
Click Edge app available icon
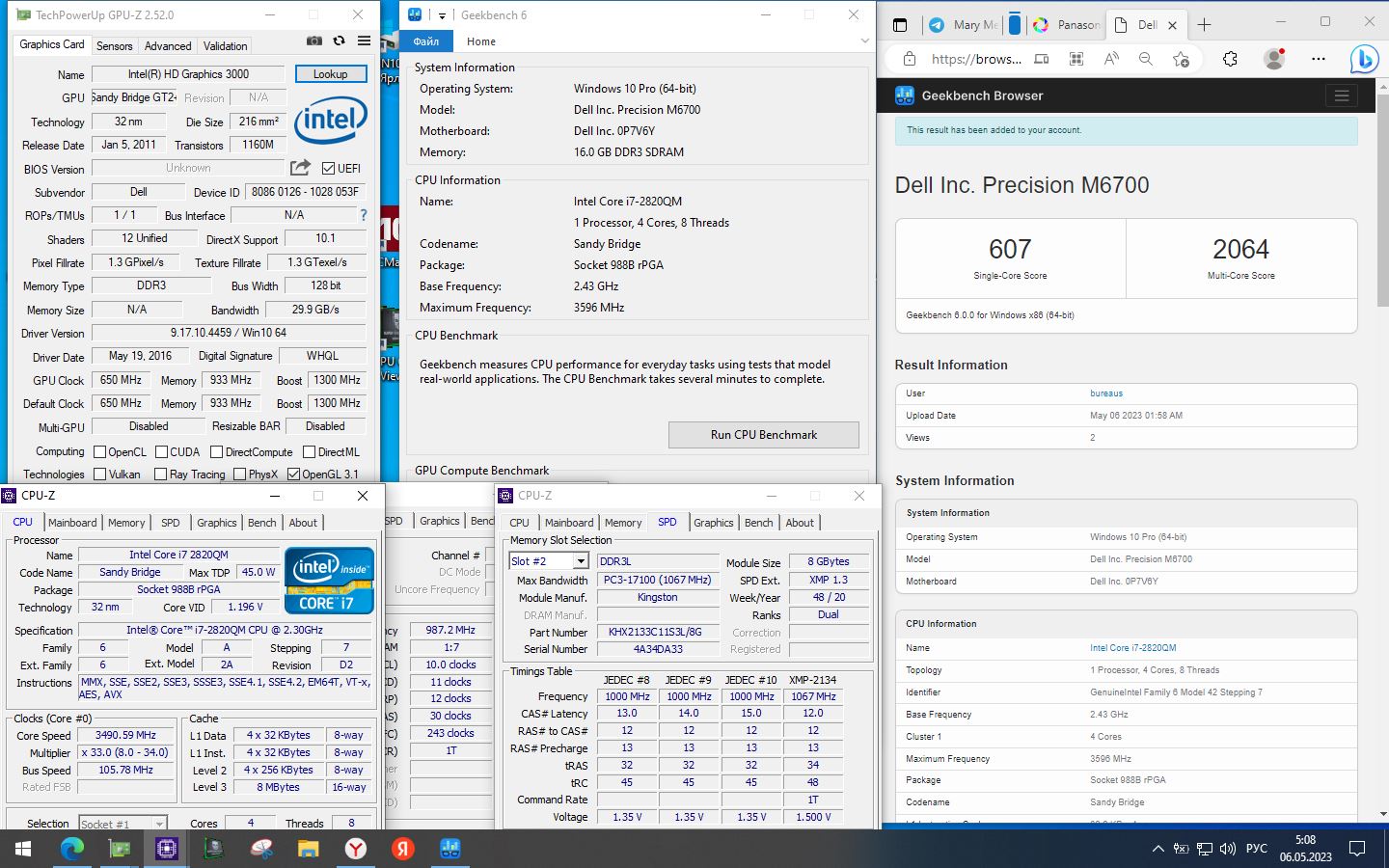(1041, 59)
